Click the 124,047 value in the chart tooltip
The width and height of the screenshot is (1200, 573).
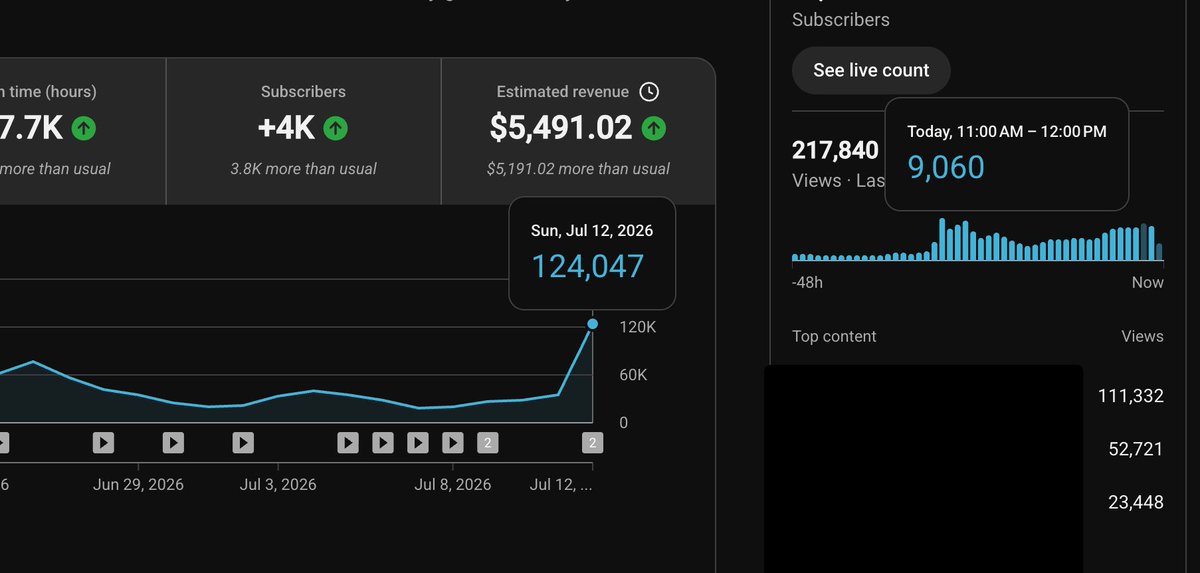click(588, 266)
